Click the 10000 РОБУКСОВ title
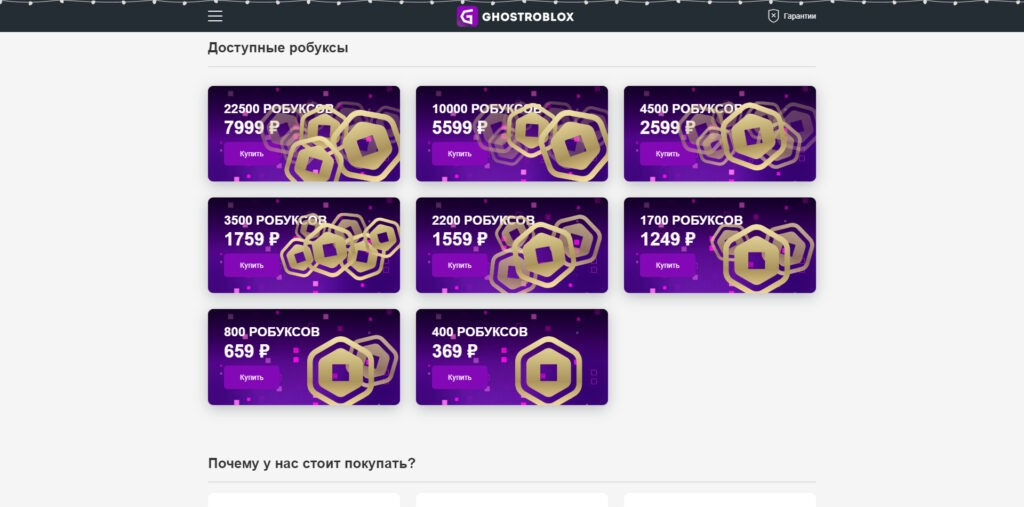1024x507 pixels. (x=487, y=108)
